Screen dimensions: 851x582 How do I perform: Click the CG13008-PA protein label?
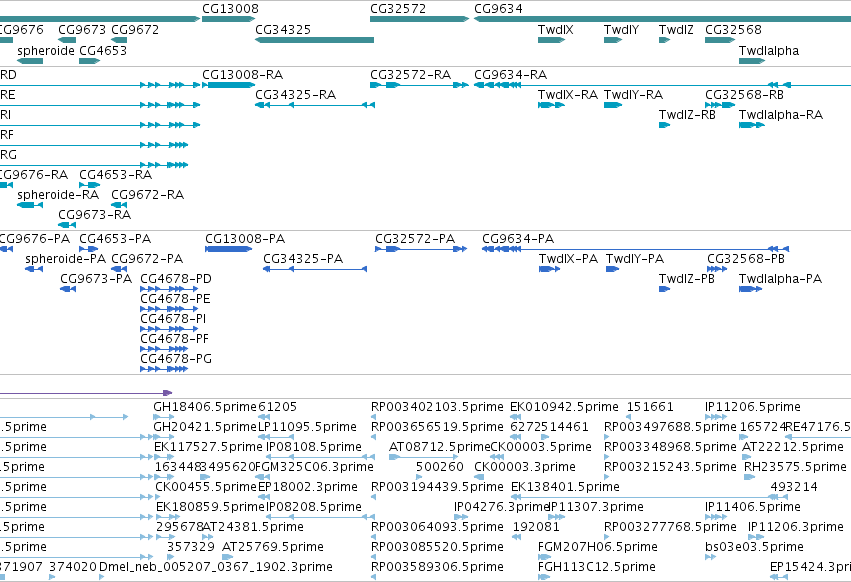point(245,238)
